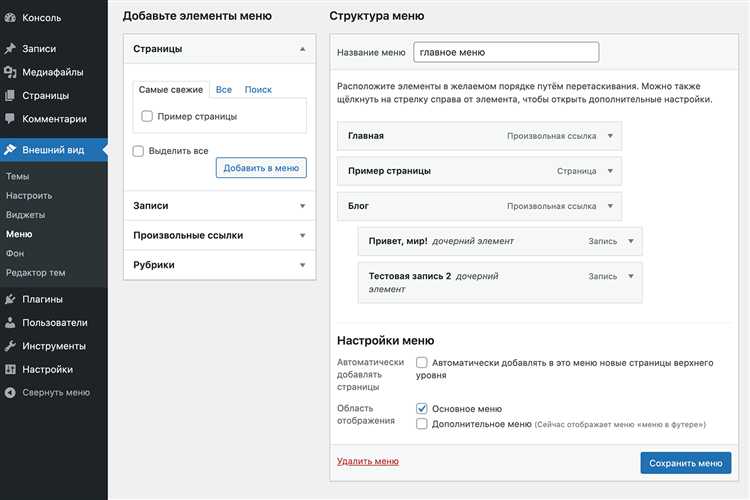Image resolution: width=750 pixels, height=500 pixels.
Task: Expand the Записи panel arrow
Action: [x=302, y=206]
